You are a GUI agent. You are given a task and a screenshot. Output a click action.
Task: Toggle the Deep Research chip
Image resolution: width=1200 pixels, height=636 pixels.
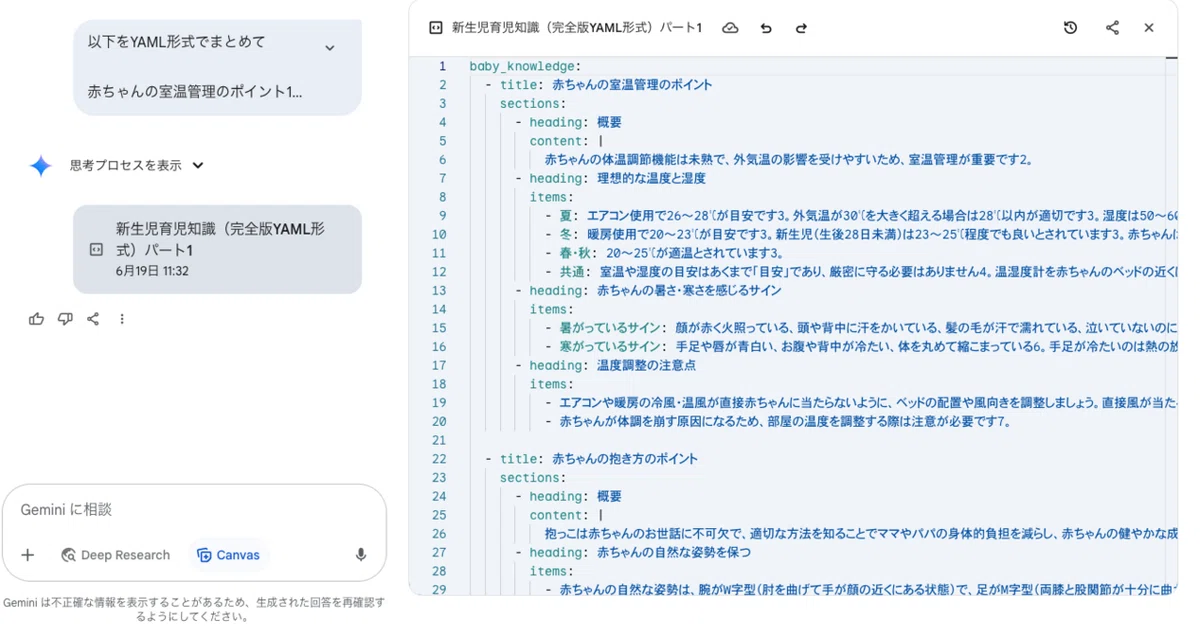click(x=115, y=555)
